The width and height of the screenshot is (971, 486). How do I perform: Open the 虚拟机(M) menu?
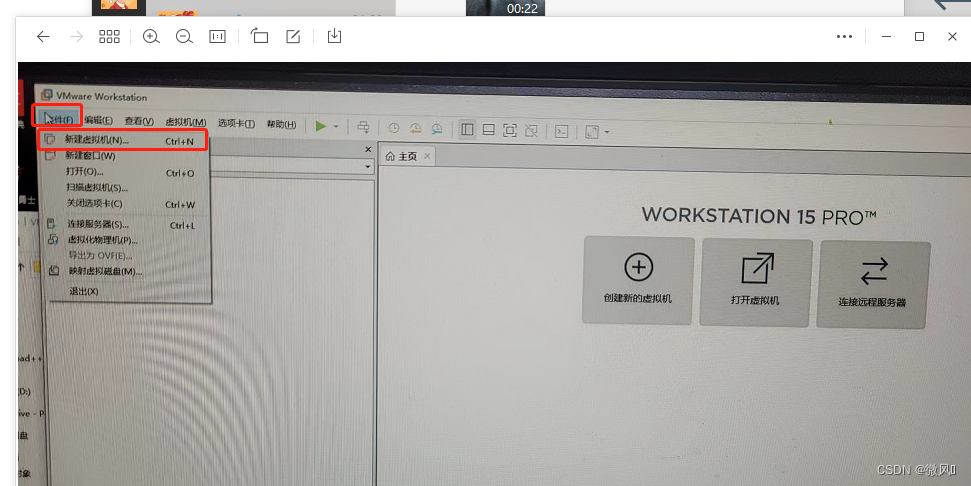click(x=186, y=122)
